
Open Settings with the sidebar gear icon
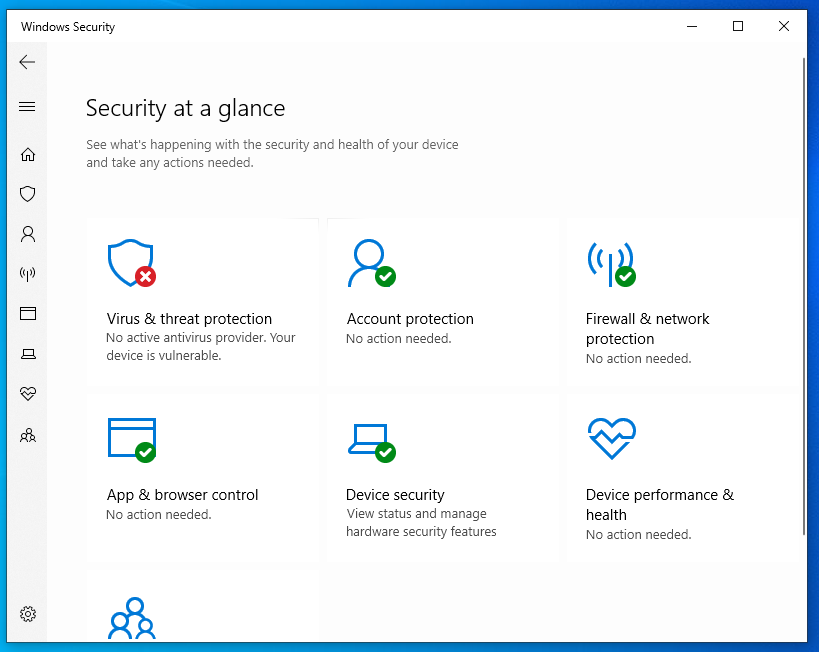[x=28, y=614]
